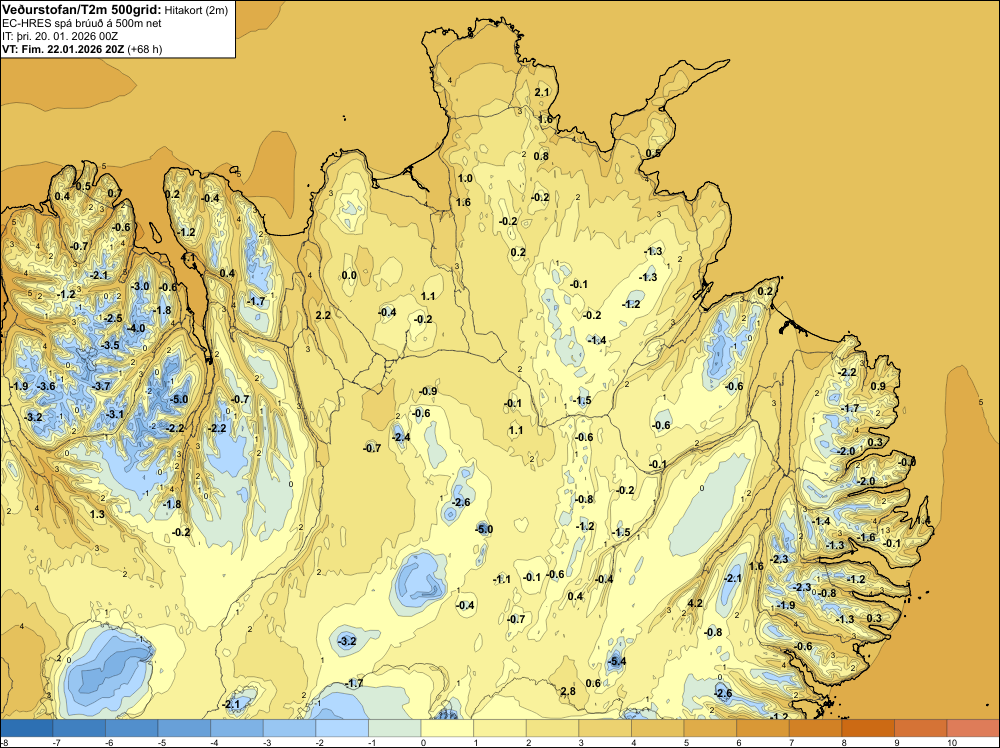Click the -2.5 temperature reading
The height and width of the screenshot is (748, 1000).
[x=114, y=318]
